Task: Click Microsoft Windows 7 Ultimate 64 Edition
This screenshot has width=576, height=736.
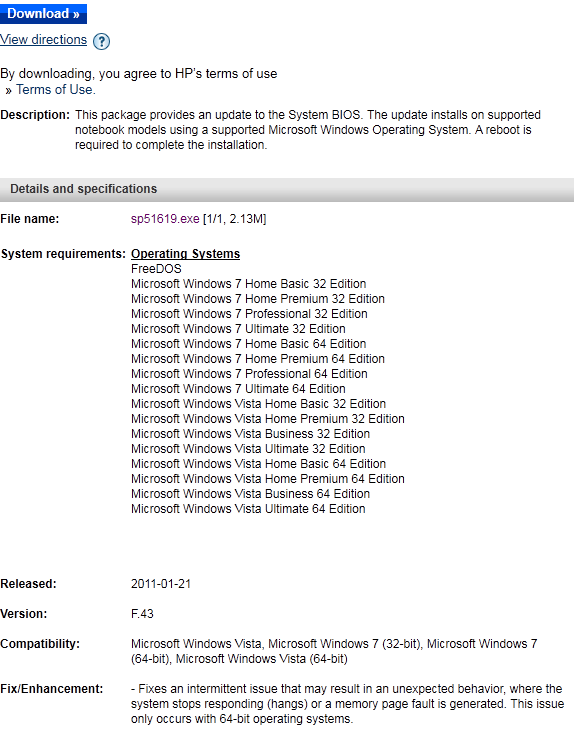Action: 238,389
